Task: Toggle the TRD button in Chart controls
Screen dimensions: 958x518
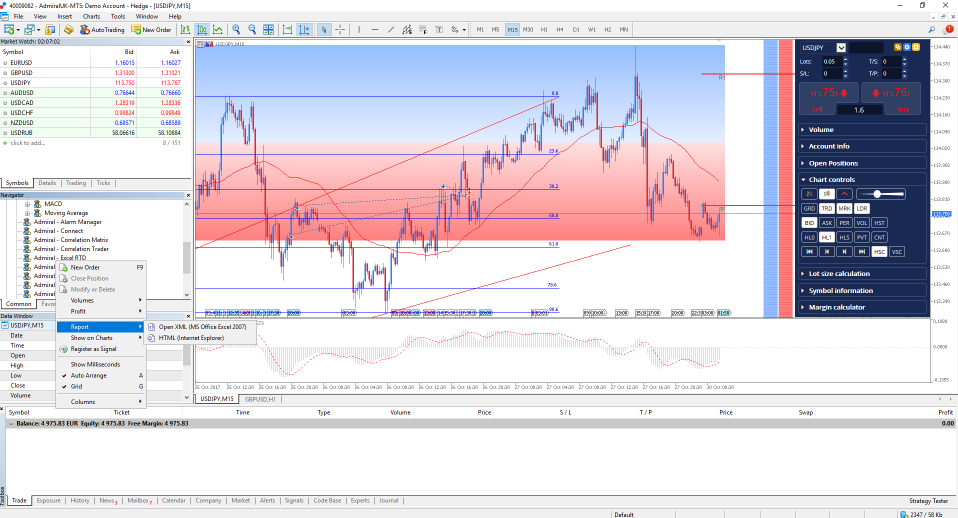Action: (827, 208)
